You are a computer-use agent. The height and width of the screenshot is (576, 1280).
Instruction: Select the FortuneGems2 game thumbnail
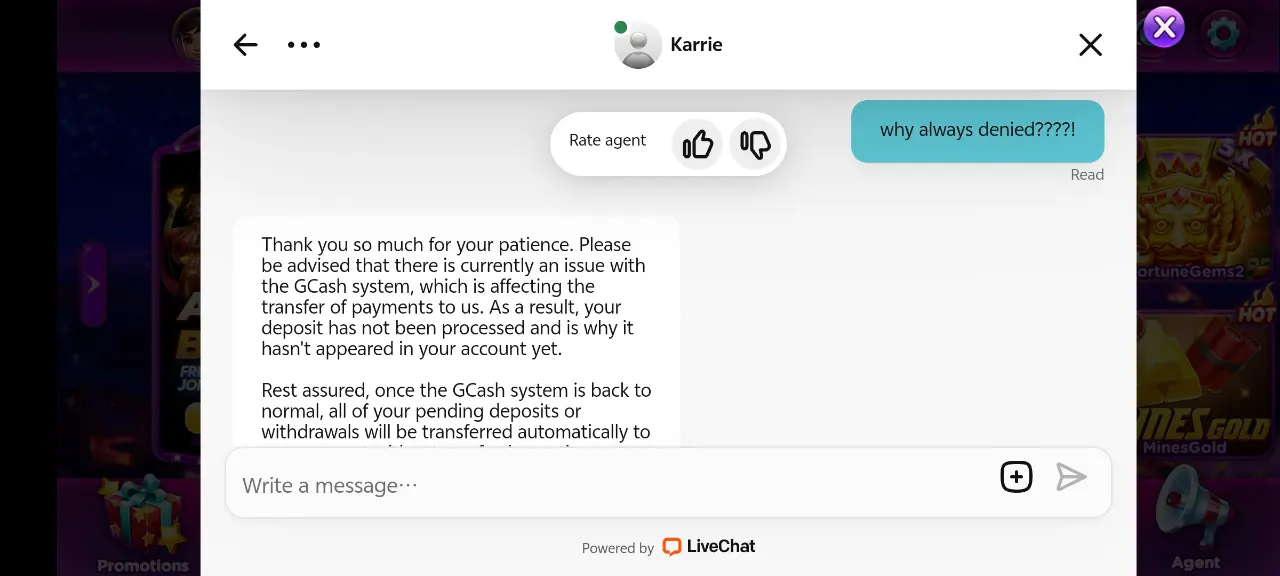coord(1207,200)
